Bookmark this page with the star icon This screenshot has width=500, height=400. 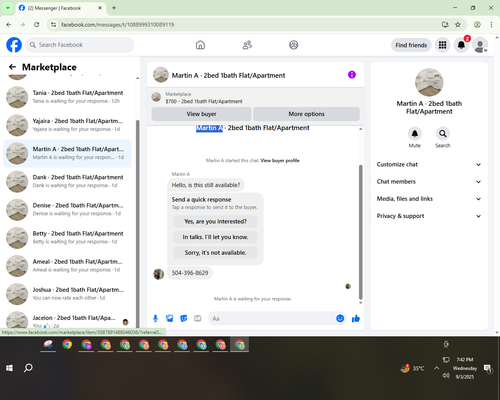pos(458,25)
